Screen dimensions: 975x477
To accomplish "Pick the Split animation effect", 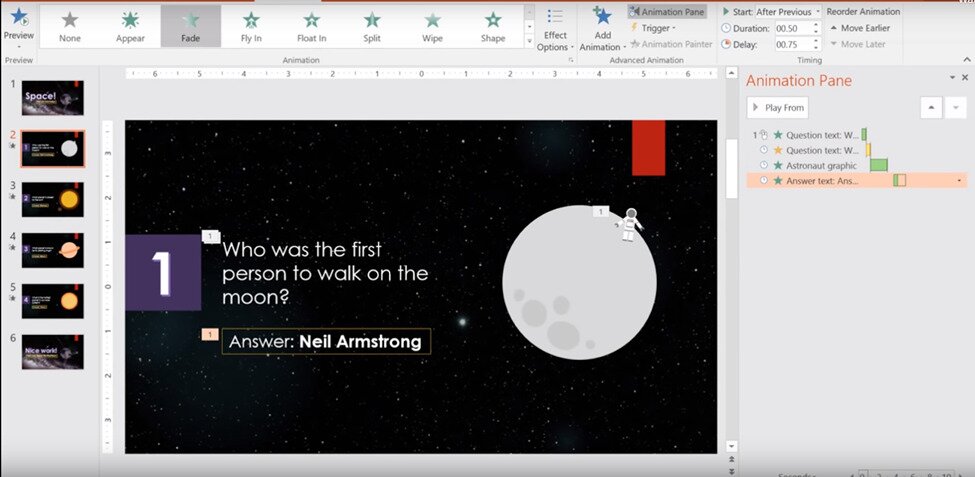I will [x=372, y=25].
